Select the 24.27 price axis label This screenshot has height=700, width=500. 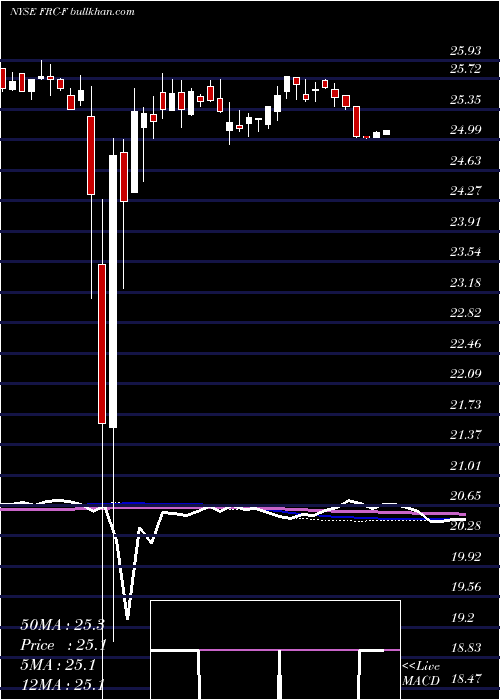click(465, 191)
